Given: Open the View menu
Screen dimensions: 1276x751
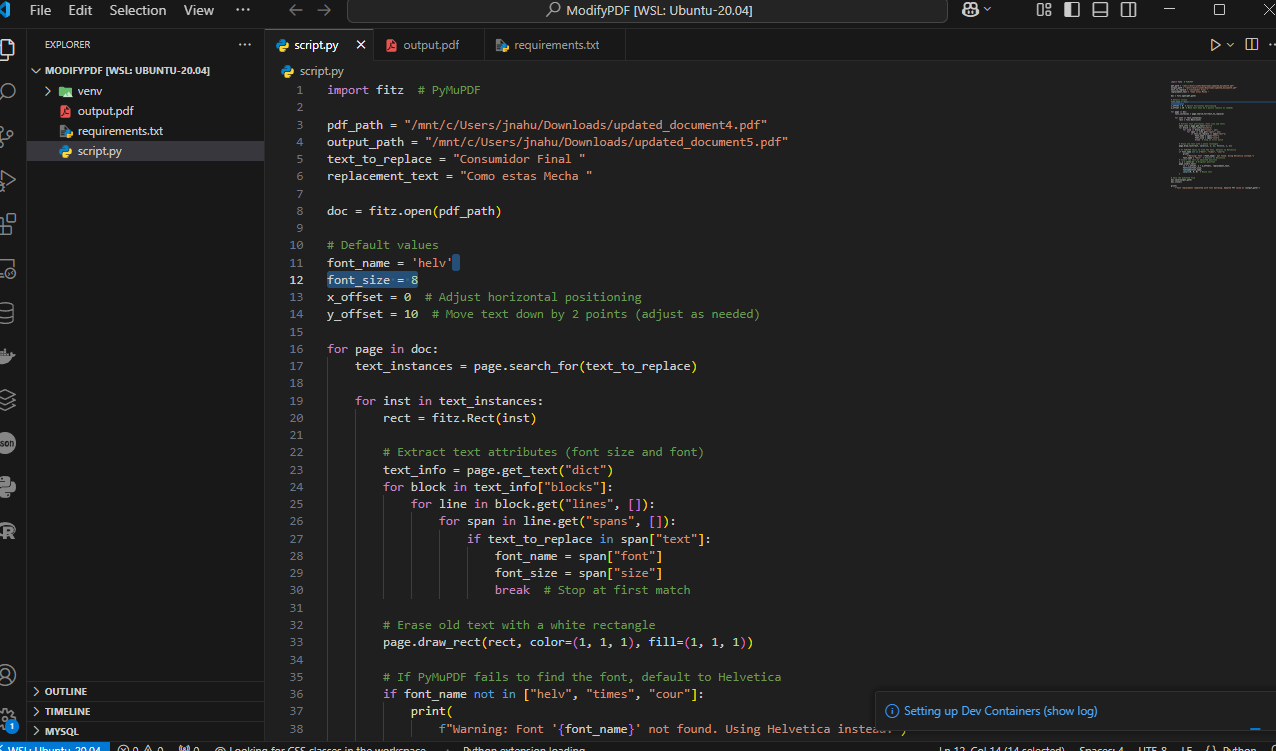Looking at the screenshot, I should (x=199, y=10).
